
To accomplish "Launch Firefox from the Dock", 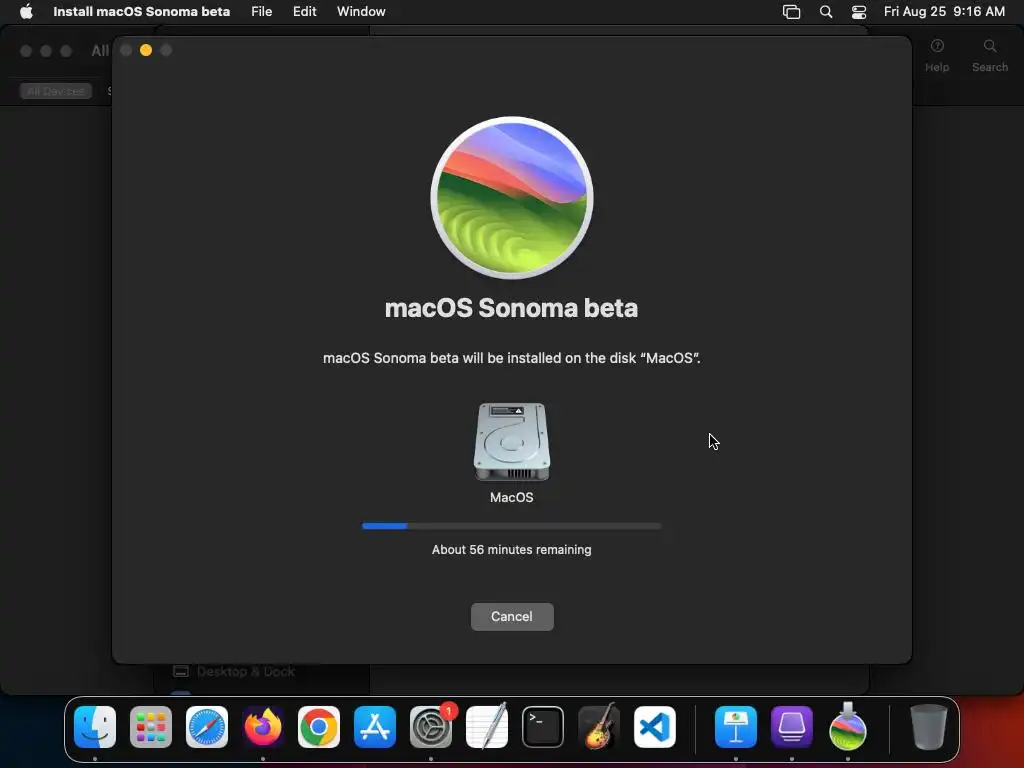I will point(263,727).
